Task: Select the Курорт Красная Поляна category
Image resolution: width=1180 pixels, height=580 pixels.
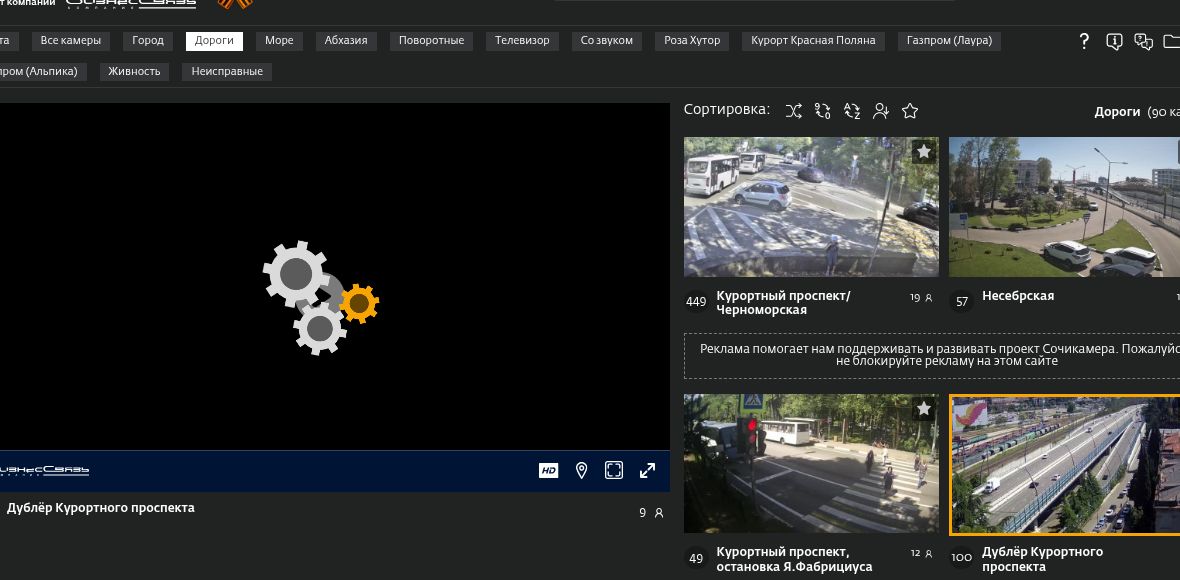Action: pyautogui.click(x=814, y=41)
